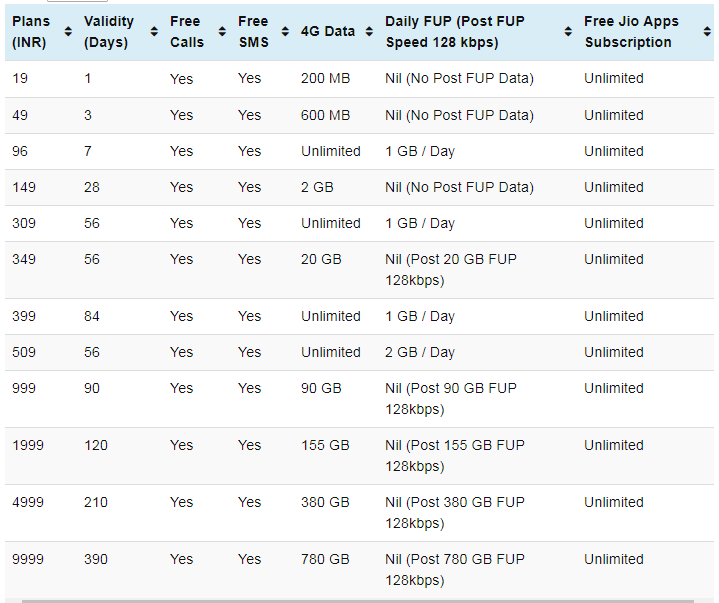The image size is (719, 603).
Task: Sort table by Plans (INR) arrow icon
Action: (x=68, y=31)
